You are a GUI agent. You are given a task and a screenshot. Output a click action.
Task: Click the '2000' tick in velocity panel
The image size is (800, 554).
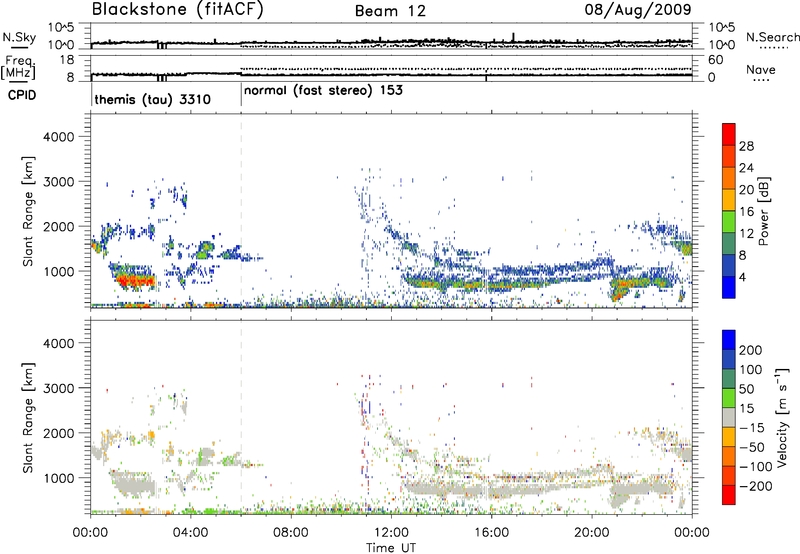(x=59, y=433)
